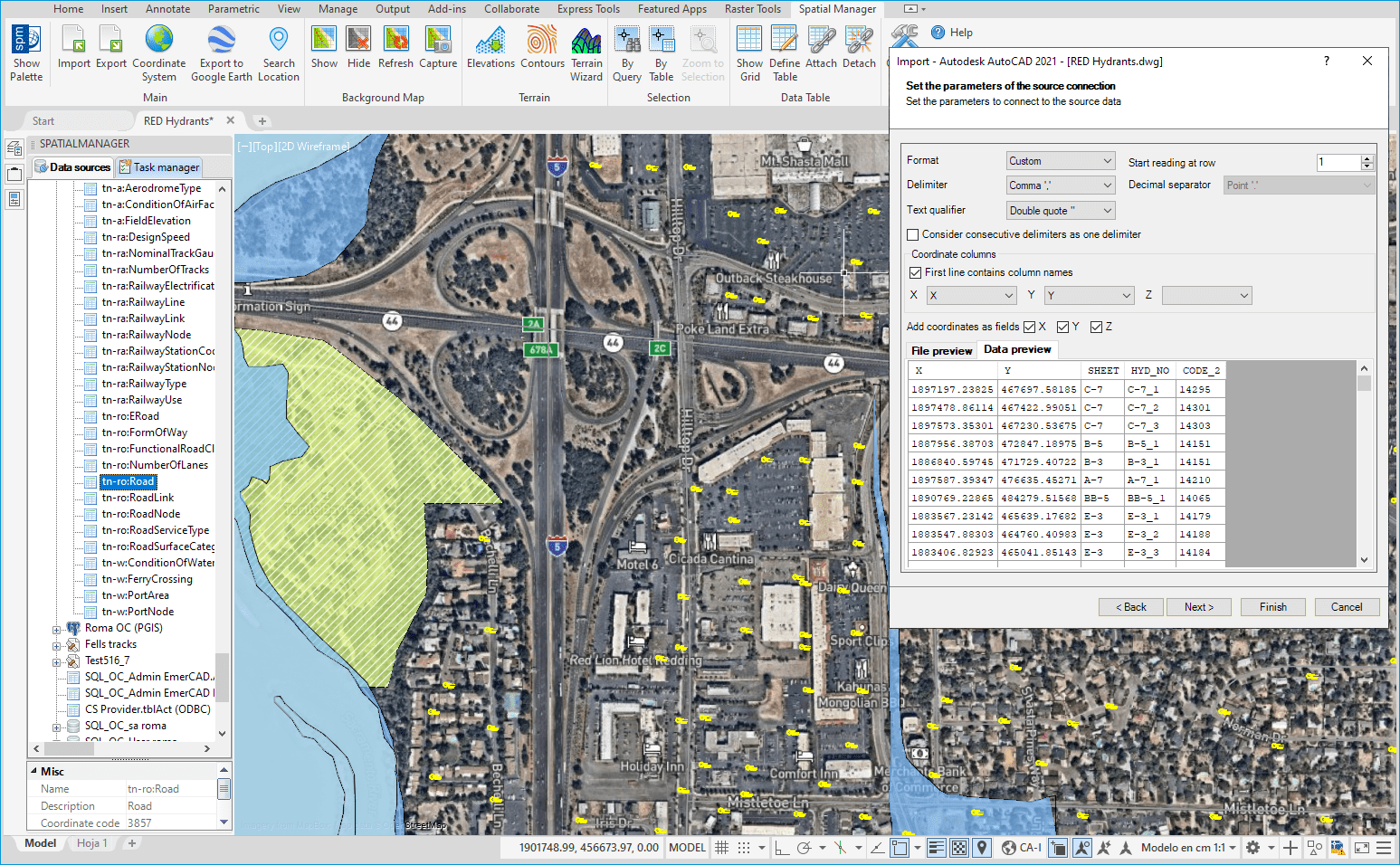The width and height of the screenshot is (1400, 865).
Task: Switch to the Data preview tab
Action: [1017, 349]
